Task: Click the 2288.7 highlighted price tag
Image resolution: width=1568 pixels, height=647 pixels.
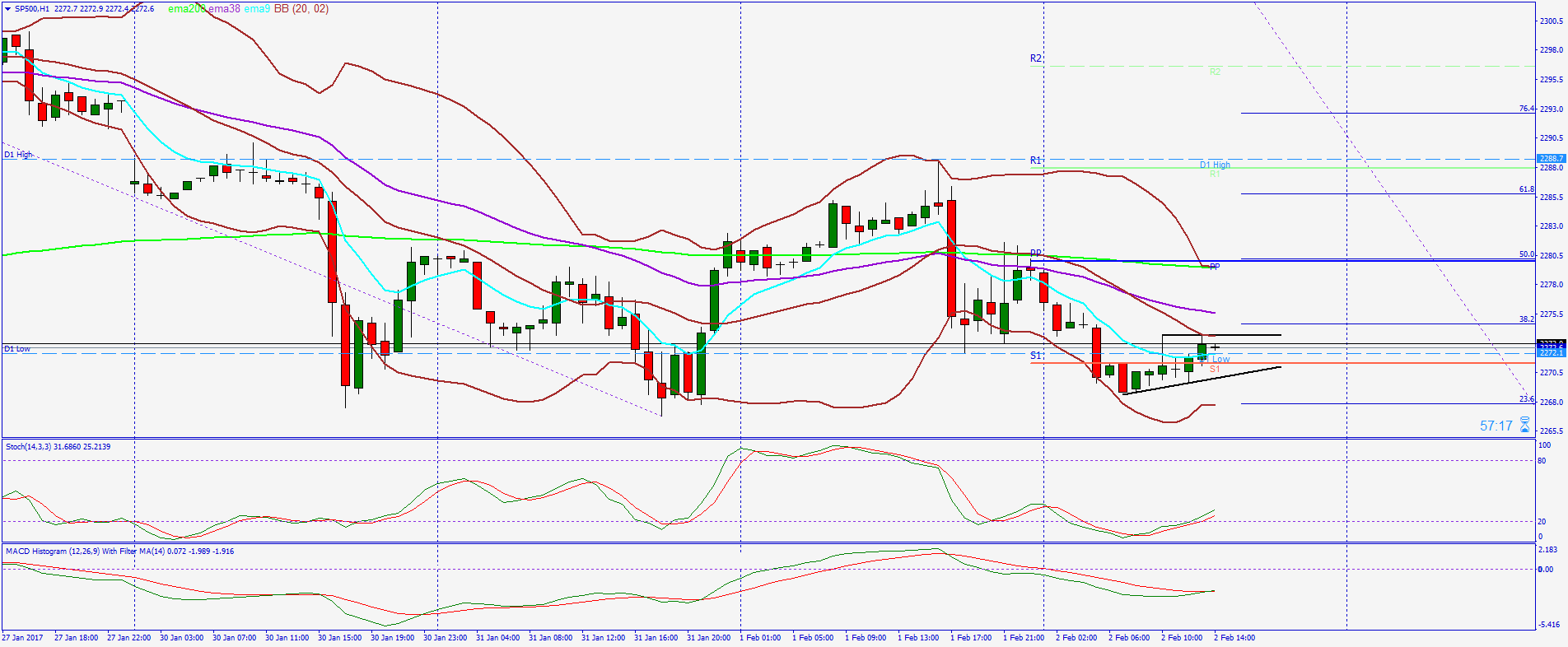Action: tap(1551, 159)
